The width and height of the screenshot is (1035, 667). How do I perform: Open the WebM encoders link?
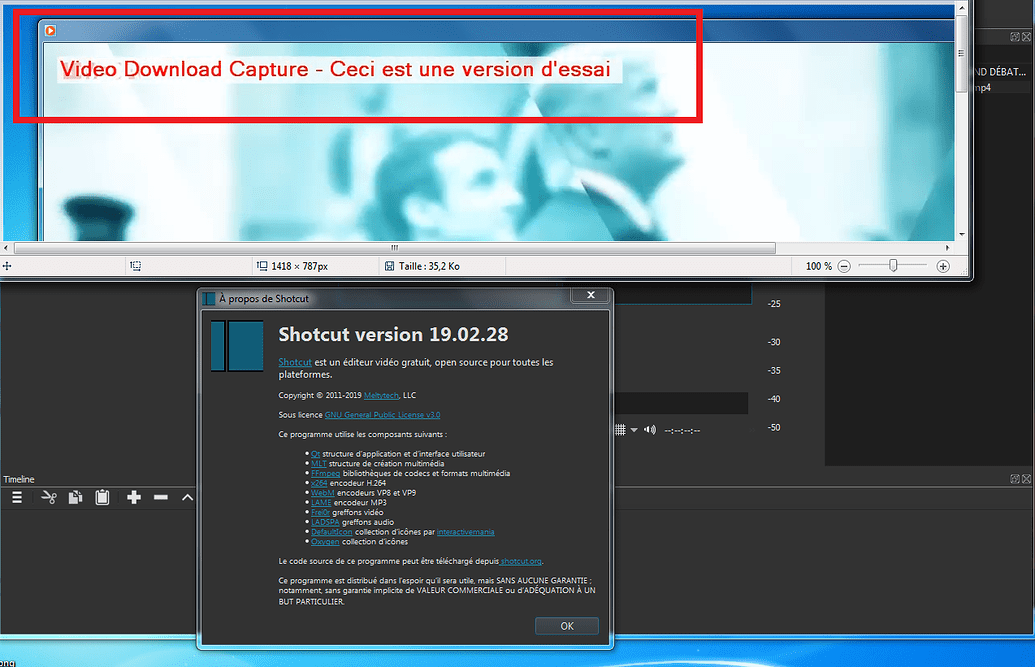(x=323, y=493)
